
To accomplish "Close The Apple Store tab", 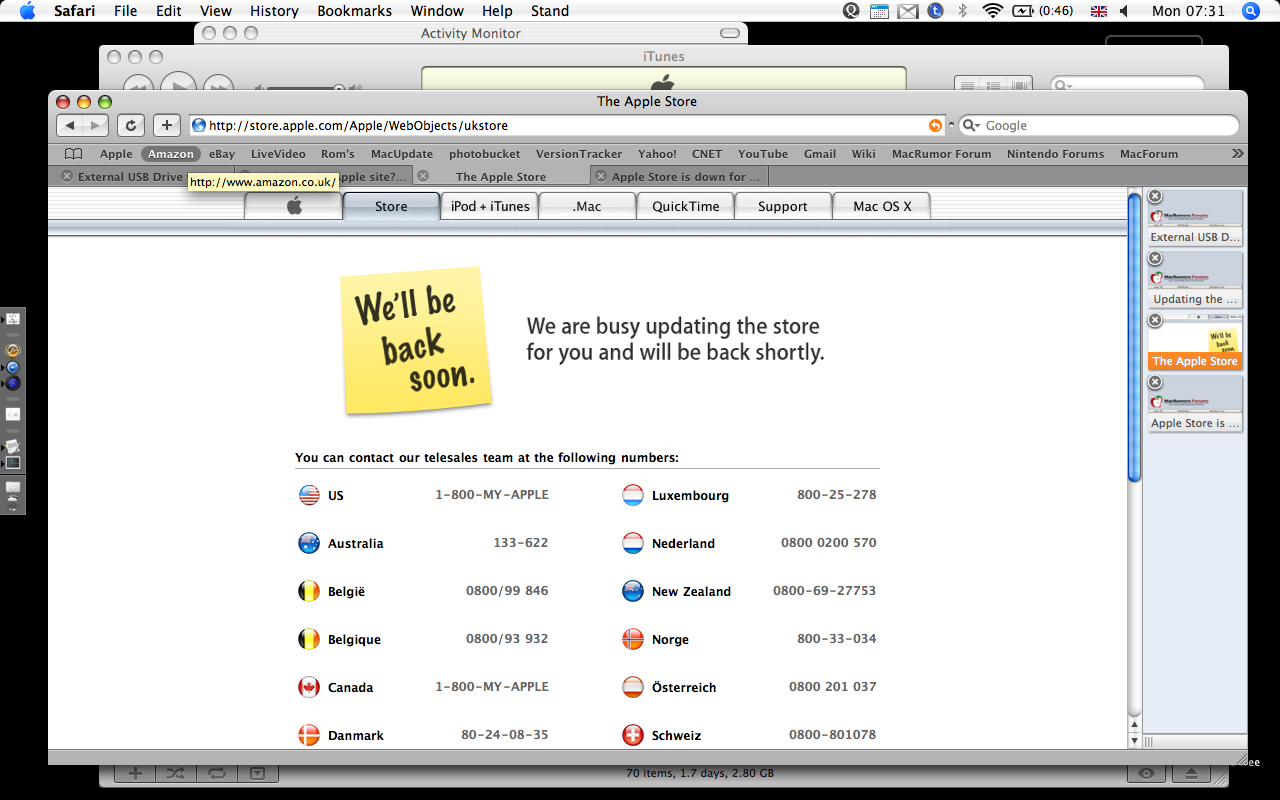I will coord(423,176).
